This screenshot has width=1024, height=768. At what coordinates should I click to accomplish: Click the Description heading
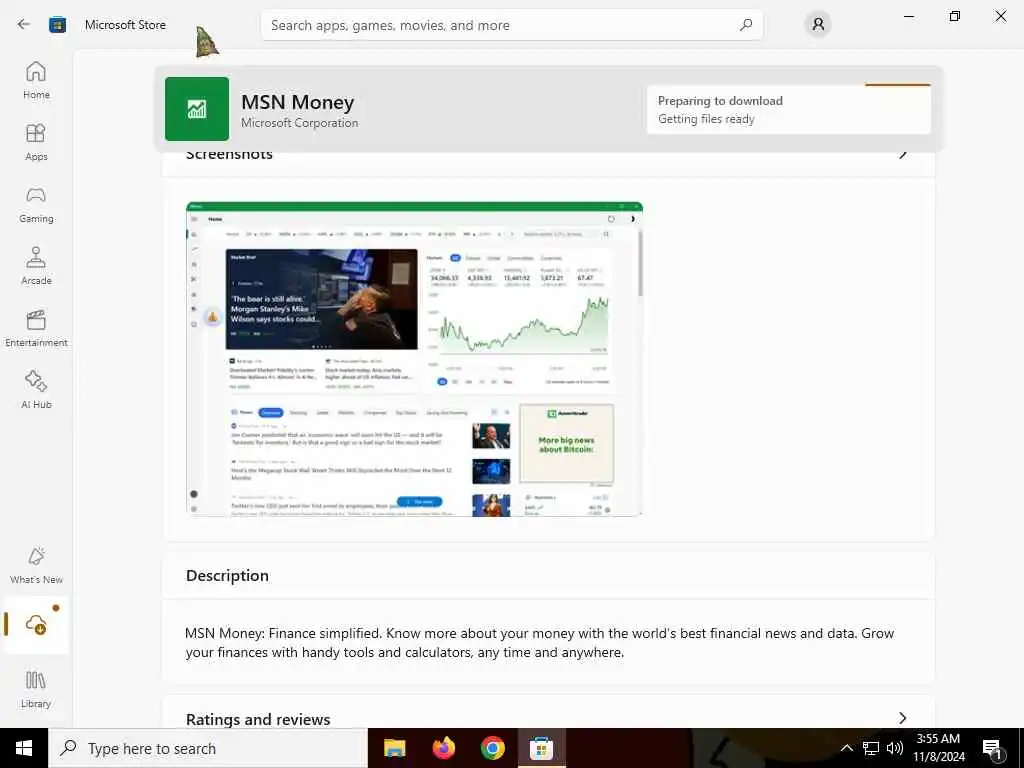227,575
